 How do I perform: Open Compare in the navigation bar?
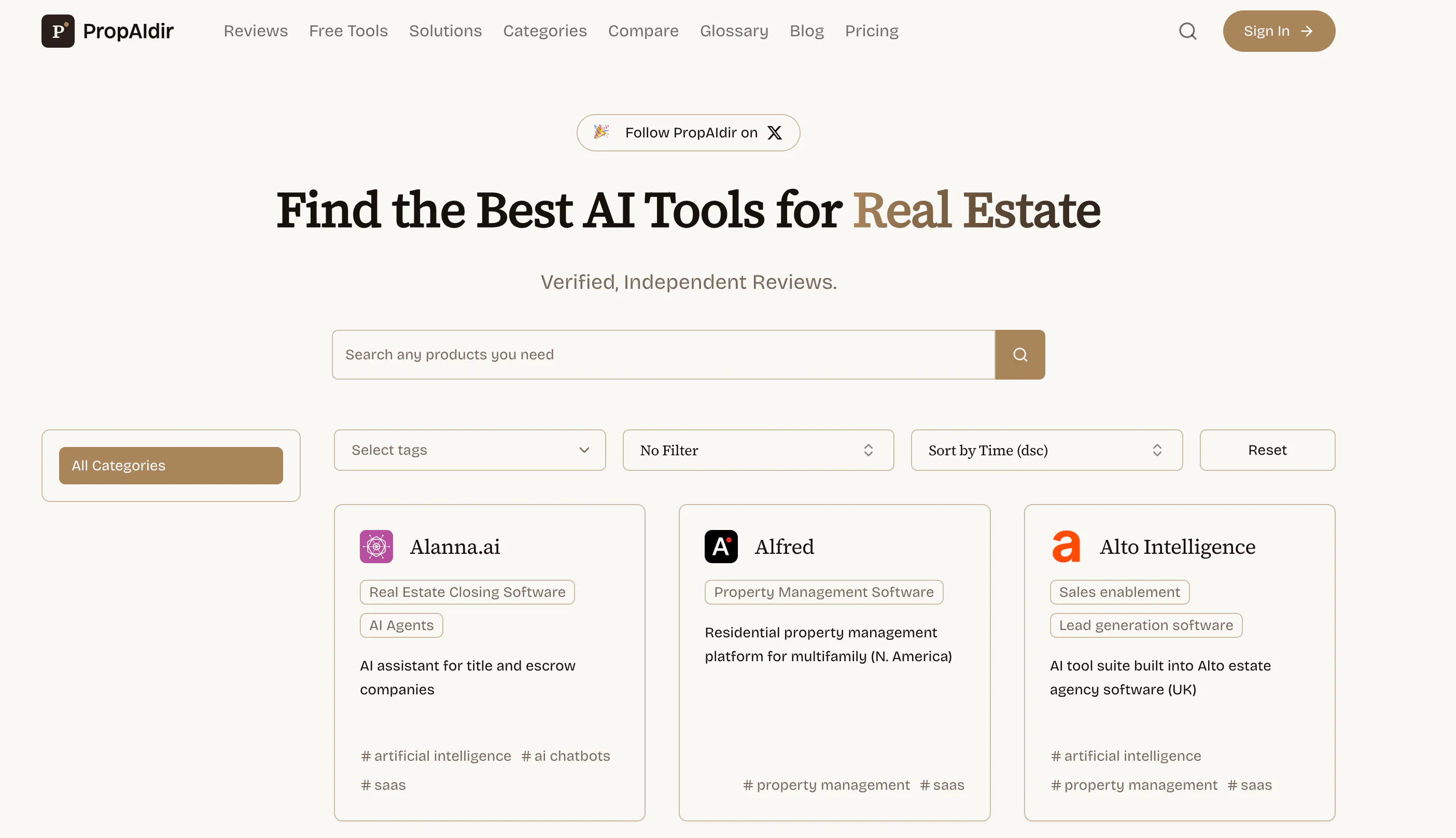tap(643, 31)
